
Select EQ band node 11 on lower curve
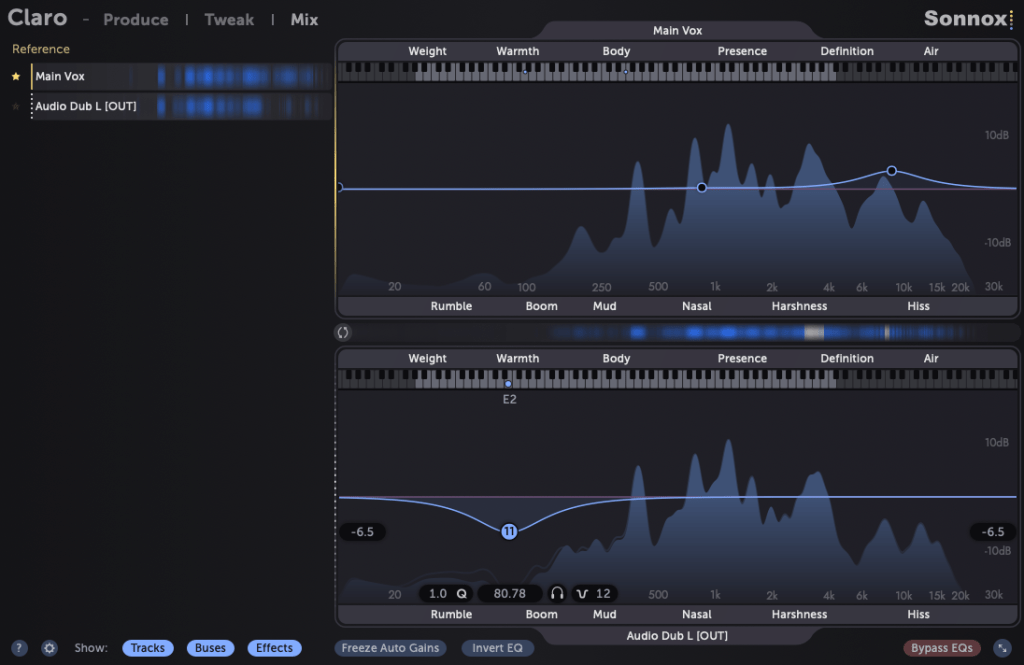[x=509, y=532]
